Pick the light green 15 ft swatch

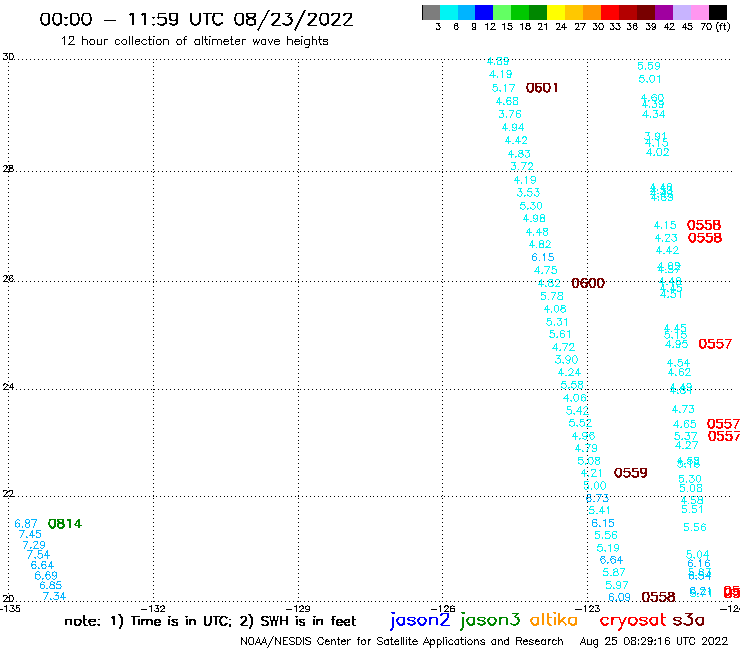pos(502,12)
